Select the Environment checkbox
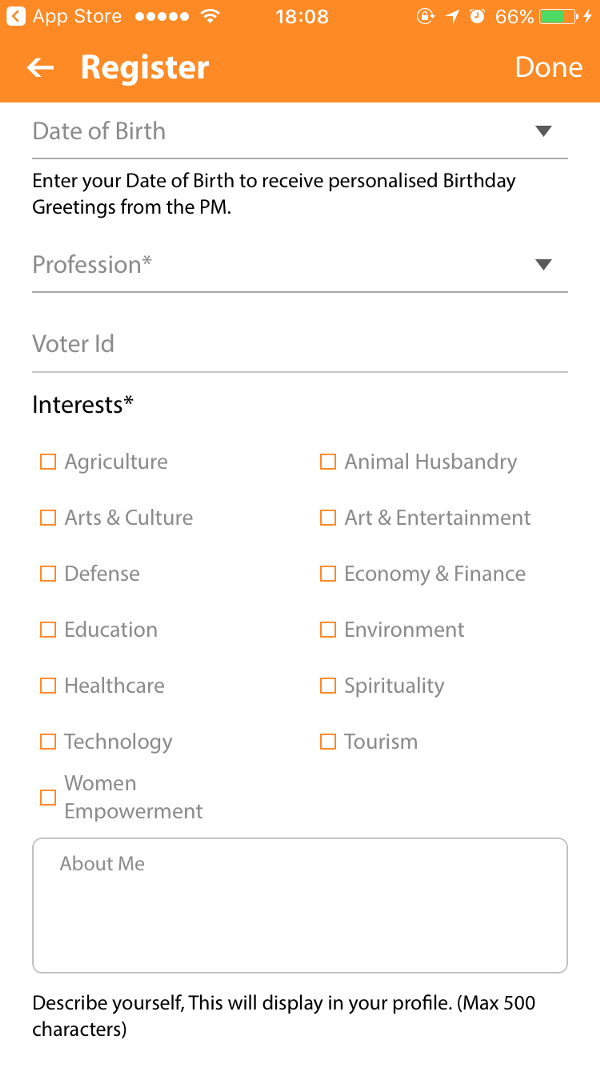 coord(327,629)
